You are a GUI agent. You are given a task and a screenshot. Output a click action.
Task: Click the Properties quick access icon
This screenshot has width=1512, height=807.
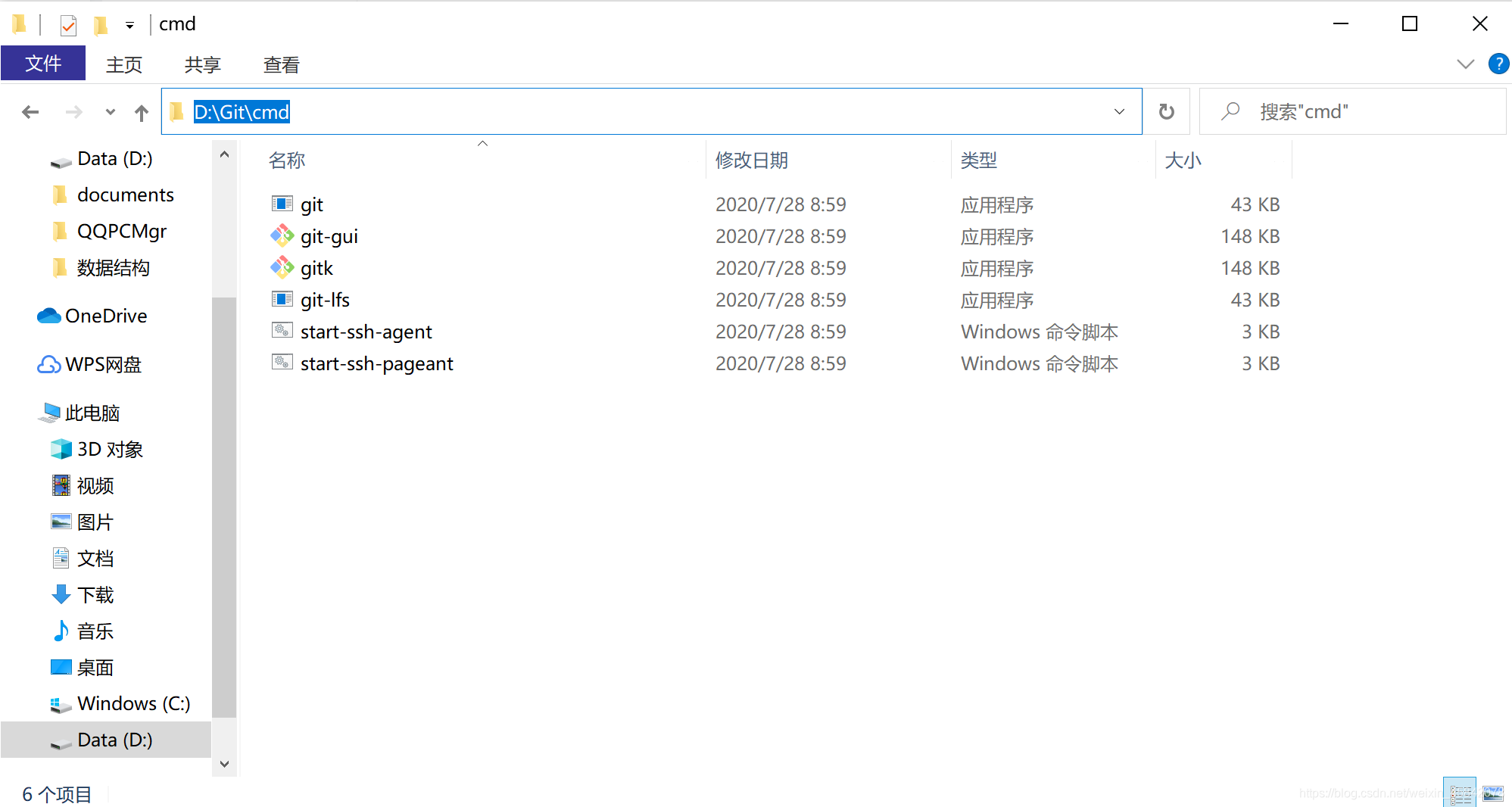pos(68,26)
